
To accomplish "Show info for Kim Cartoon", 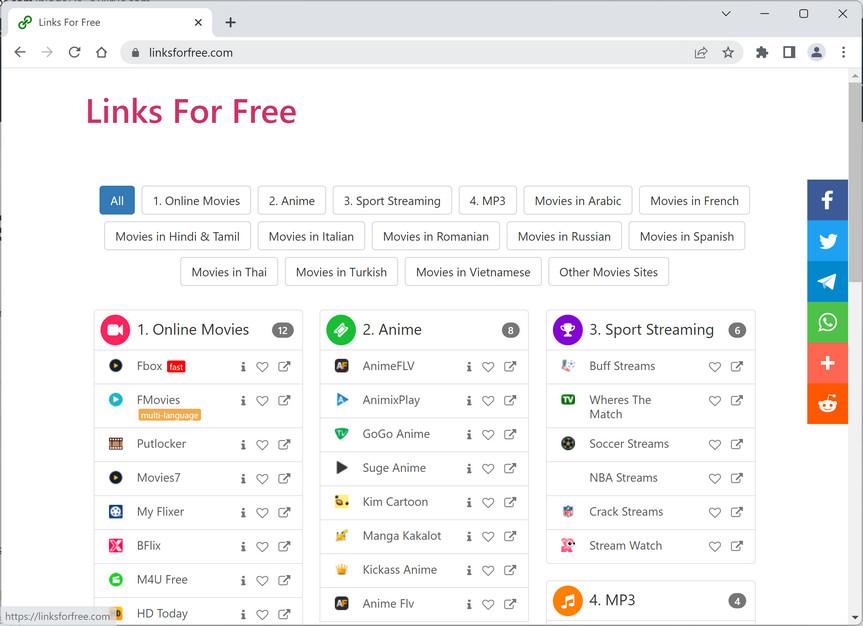I will (469, 503).
